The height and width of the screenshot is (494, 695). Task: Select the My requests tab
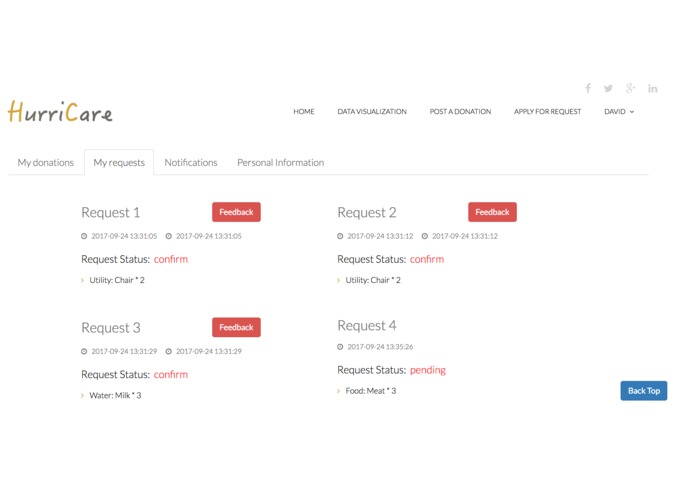click(119, 163)
